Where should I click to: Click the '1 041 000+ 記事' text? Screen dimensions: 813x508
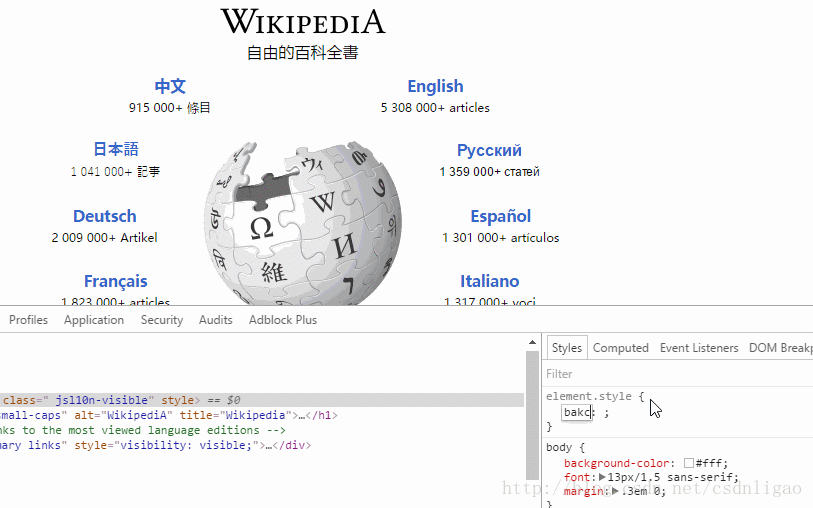(x=116, y=172)
